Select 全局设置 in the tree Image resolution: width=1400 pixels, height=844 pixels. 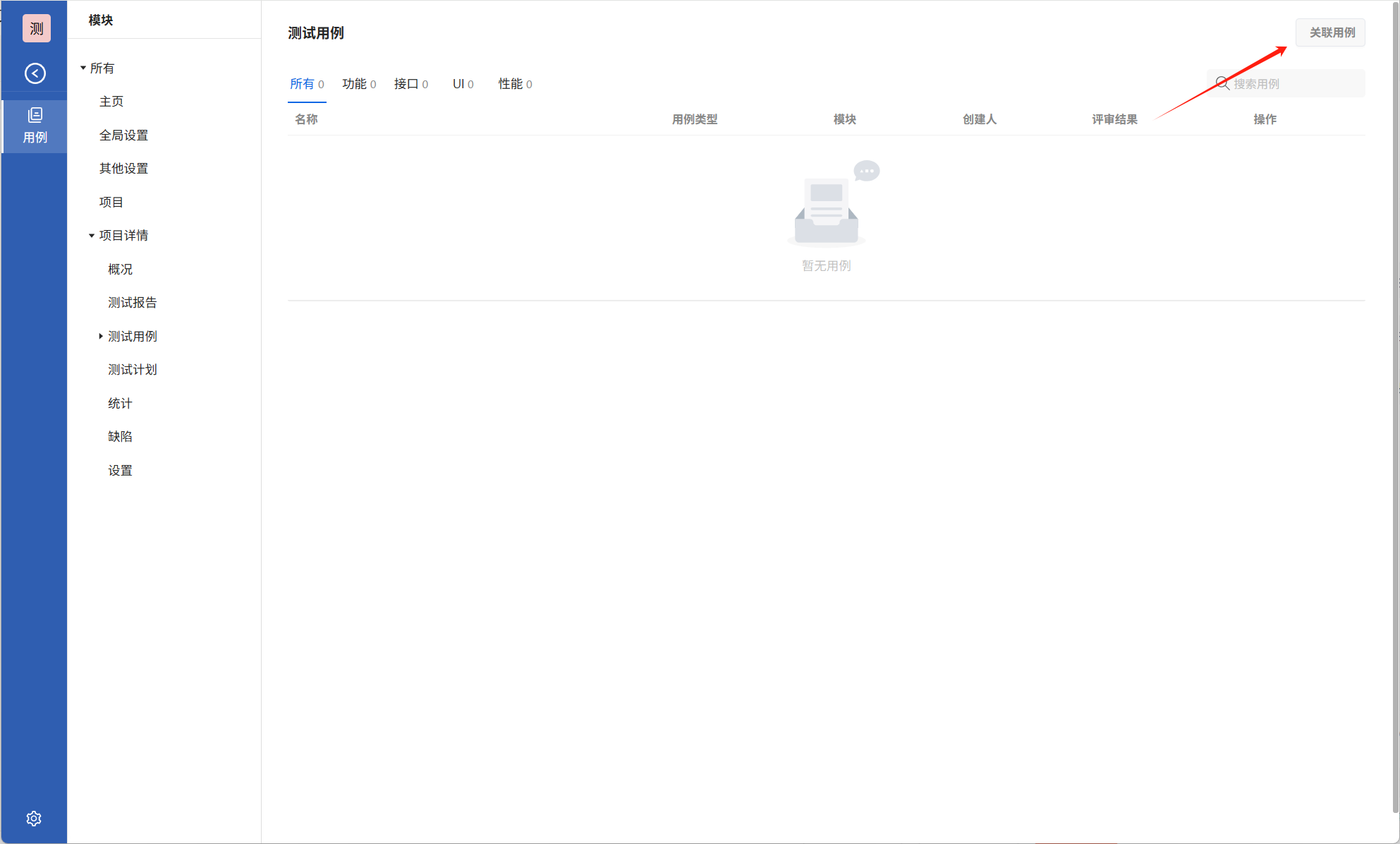point(123,135)
